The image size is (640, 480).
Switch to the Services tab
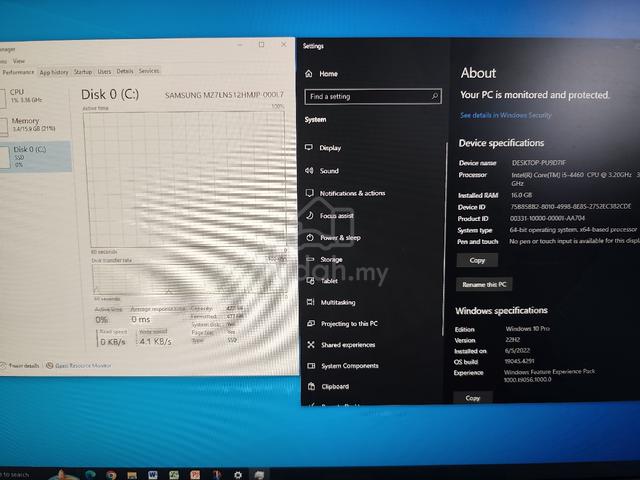pos(149,71)
